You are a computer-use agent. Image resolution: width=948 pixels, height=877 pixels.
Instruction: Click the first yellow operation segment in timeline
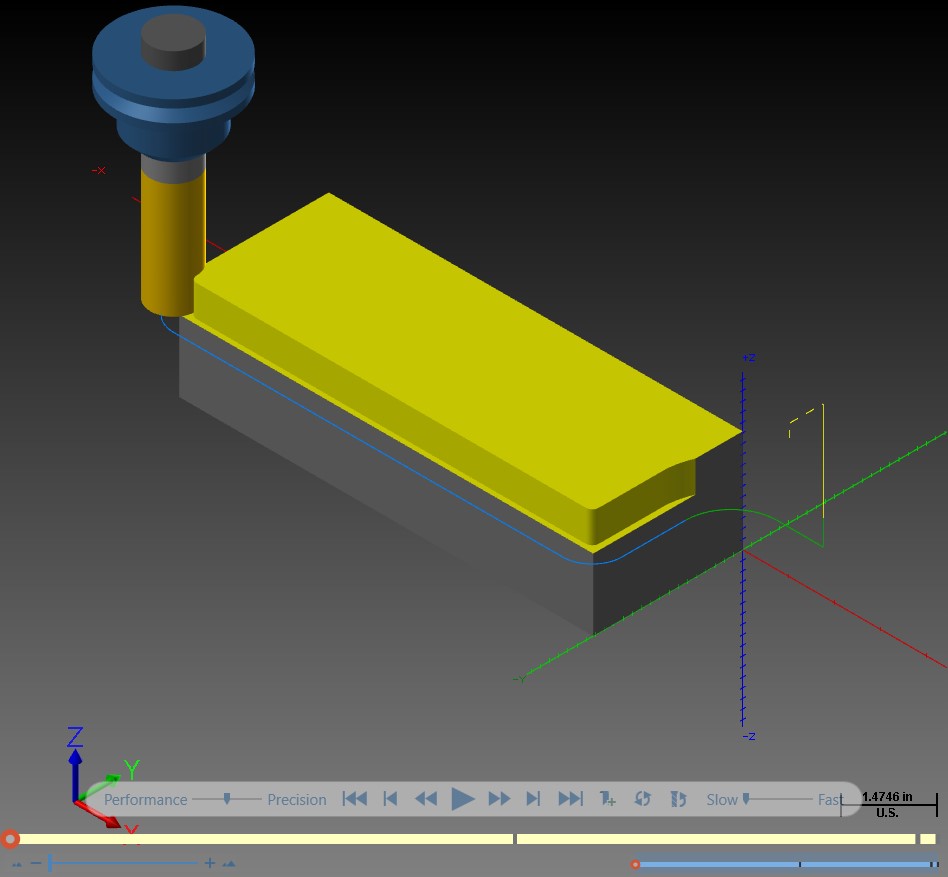(x=266, y=839)
